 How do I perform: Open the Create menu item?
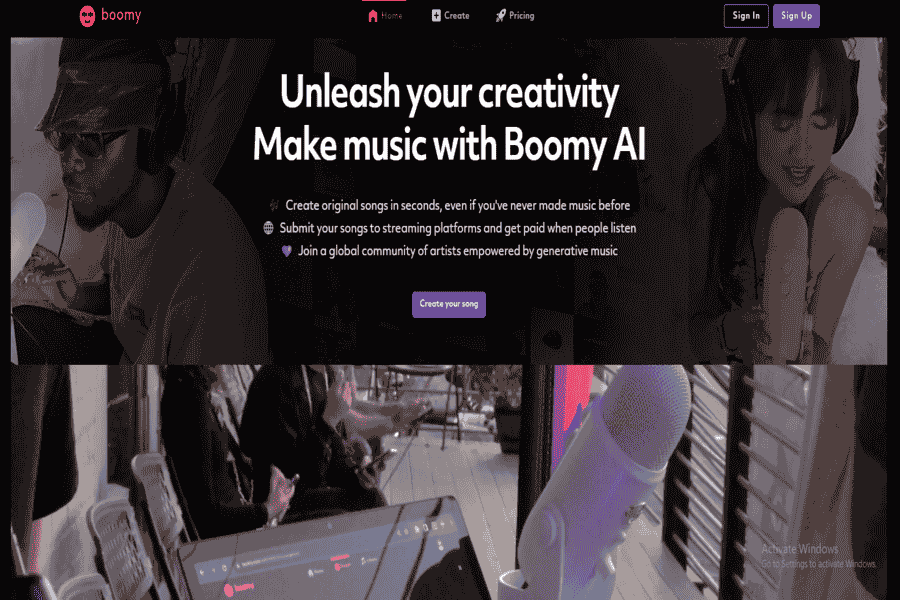pyautogui.click(x=451, y=16)
